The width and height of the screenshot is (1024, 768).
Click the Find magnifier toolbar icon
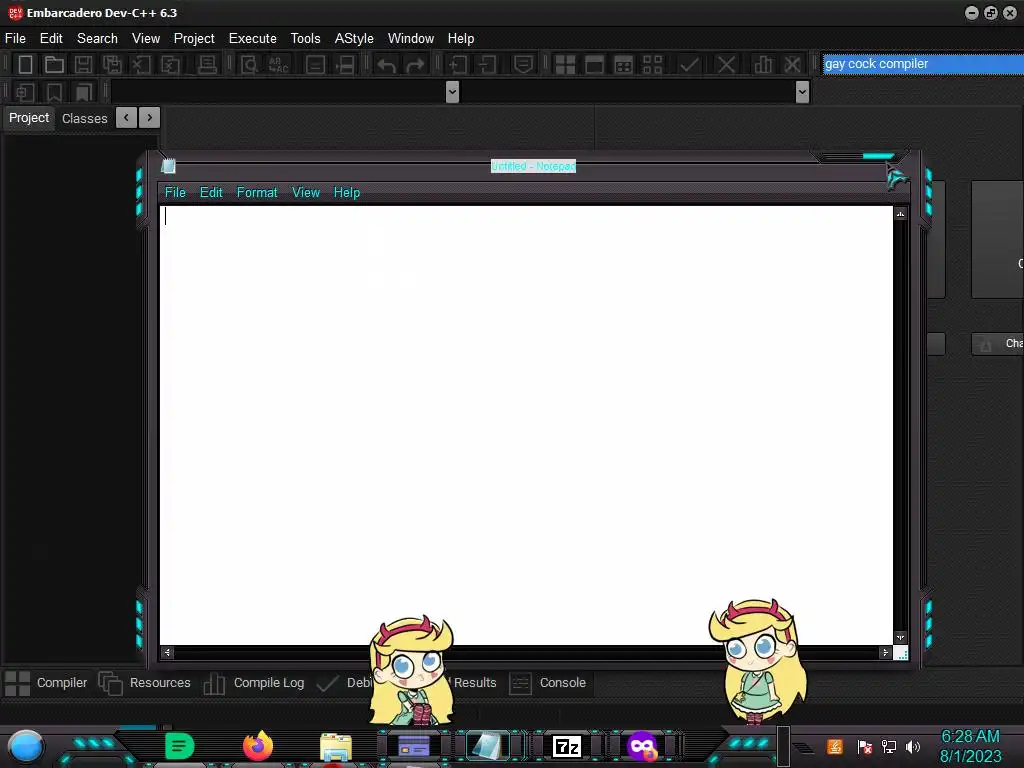(249, 64)
